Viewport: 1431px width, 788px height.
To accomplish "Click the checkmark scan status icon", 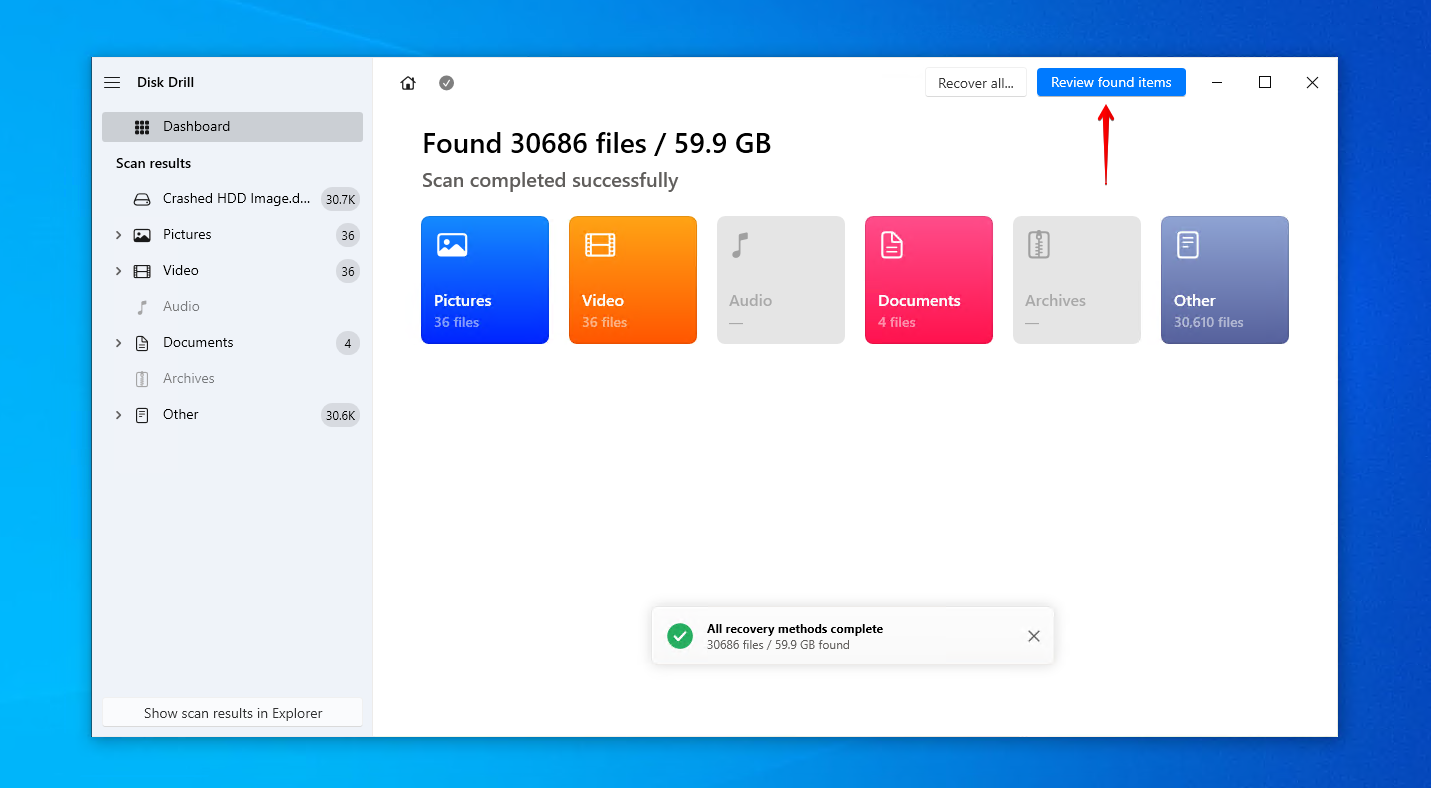I will pyautogui.click(x=446, y=83).
